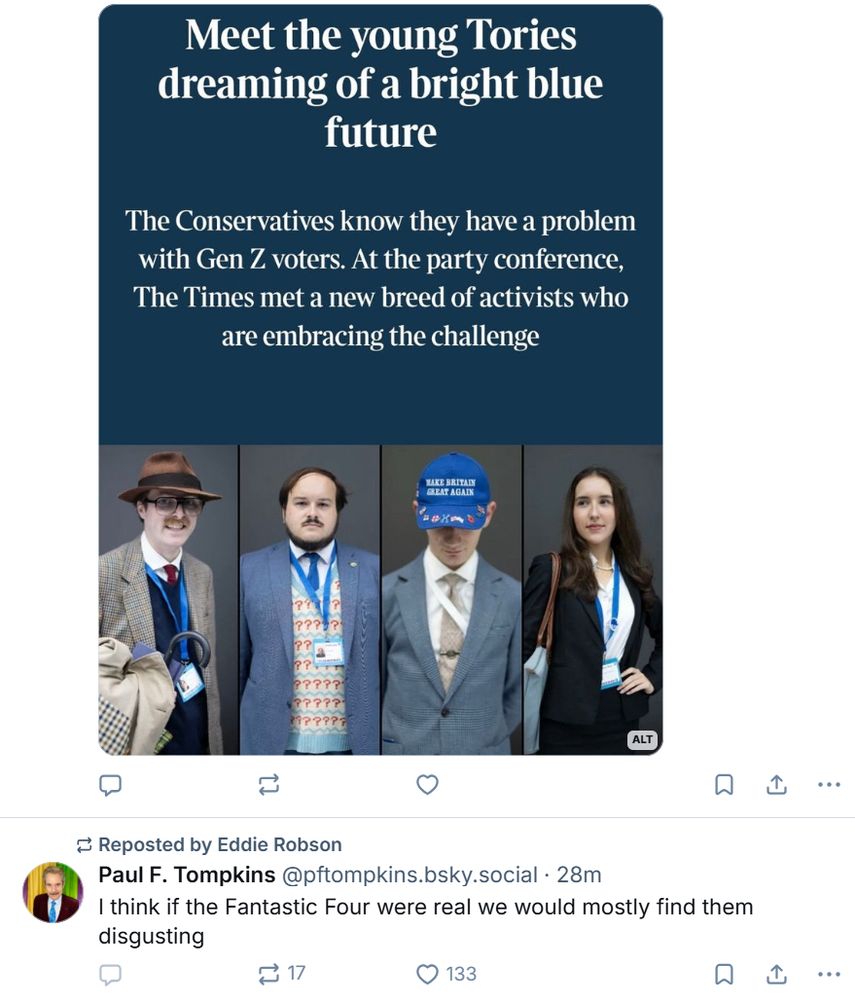Bookmark Paul F. Tompkins post

click(x=723, y=974)
